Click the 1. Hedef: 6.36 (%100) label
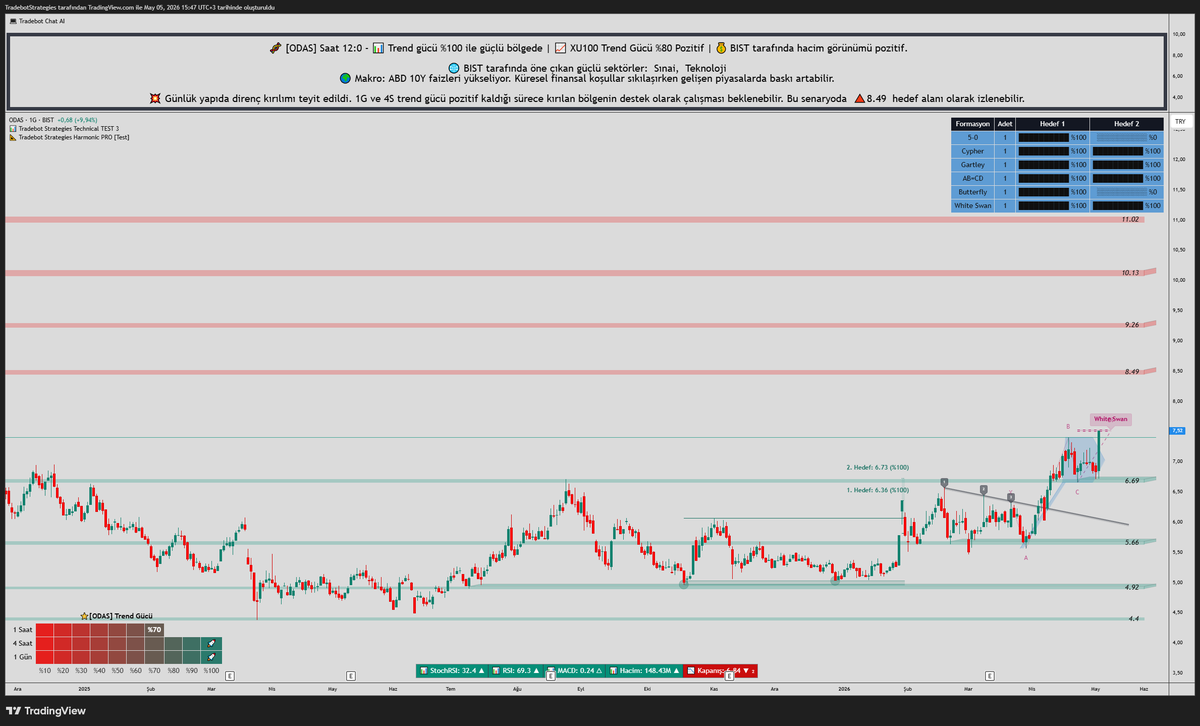Image resolution: width=1200 pixels, height=726 pixels. coord(878,490)
